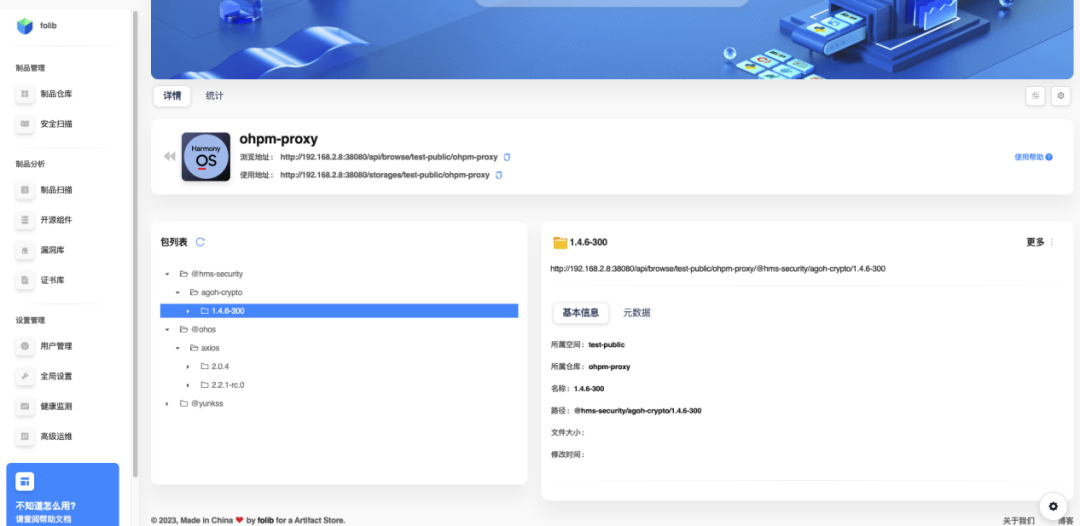
Task: Refresh the package list
Action: tap(200, 242)
